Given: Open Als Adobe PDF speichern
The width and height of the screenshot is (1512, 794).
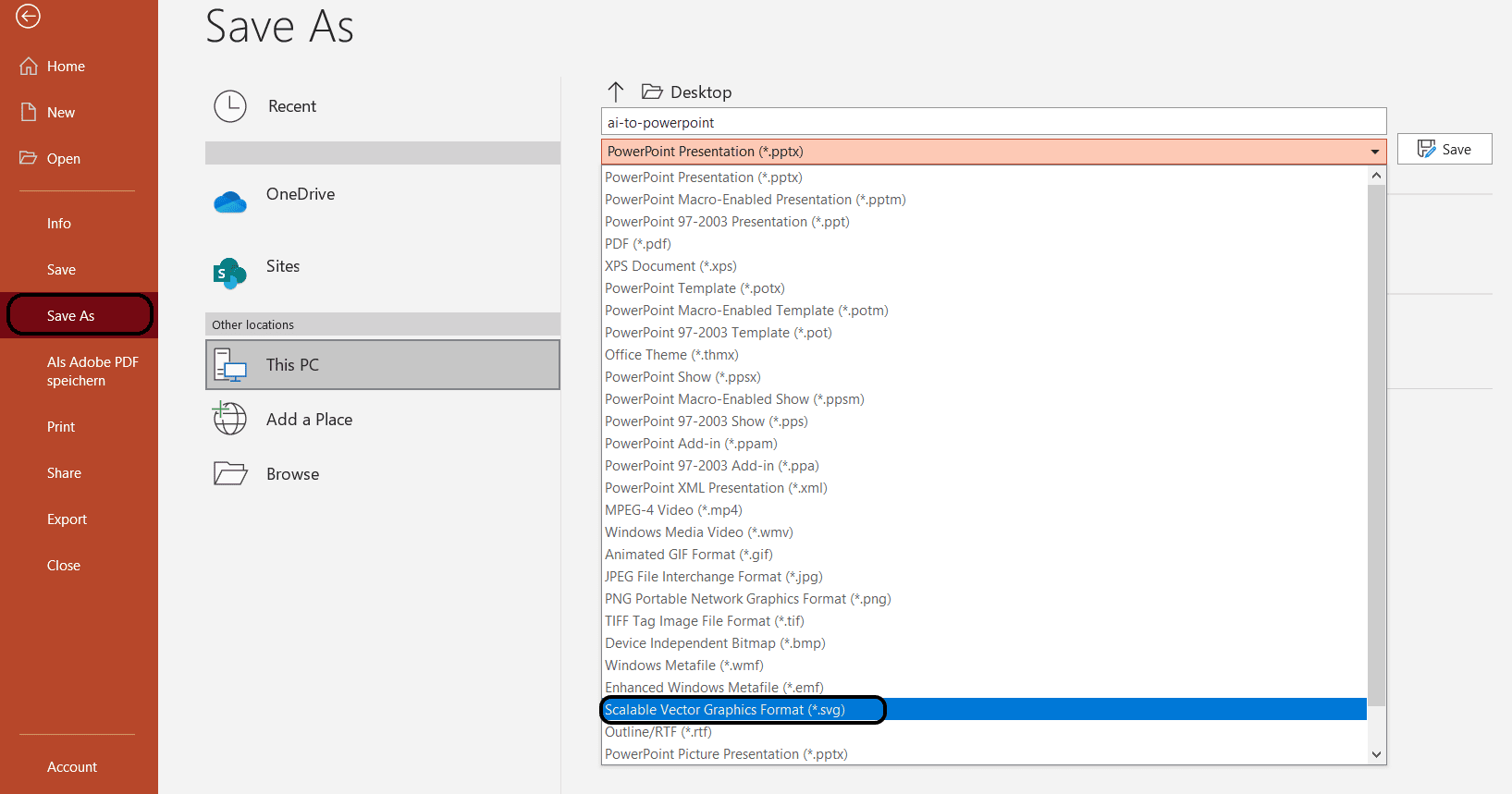Looking at the screenshot, I should click(x=92, y=372).
